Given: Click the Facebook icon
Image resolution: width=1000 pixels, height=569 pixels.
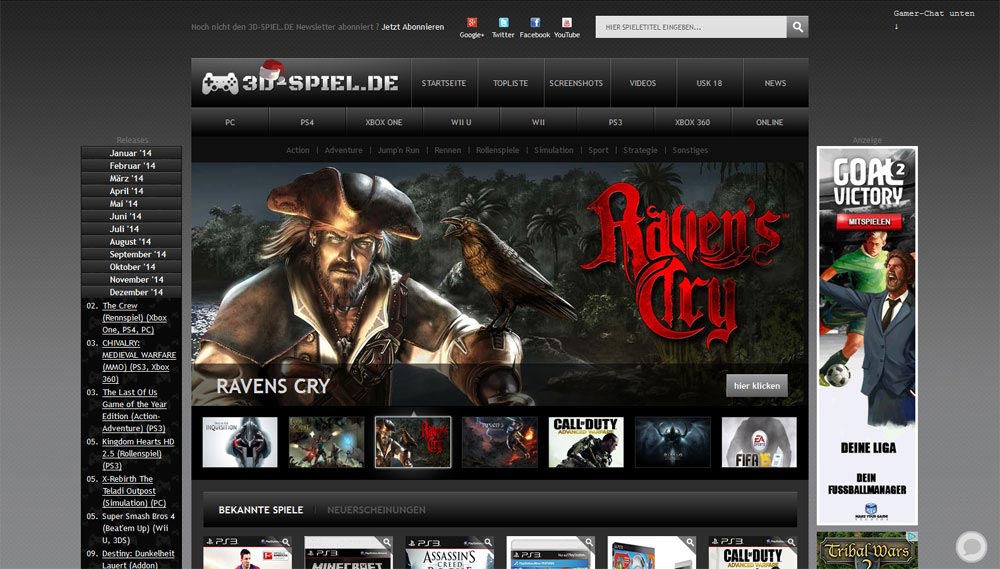Looking at the screenshot, I should click(x=535, y=23).
